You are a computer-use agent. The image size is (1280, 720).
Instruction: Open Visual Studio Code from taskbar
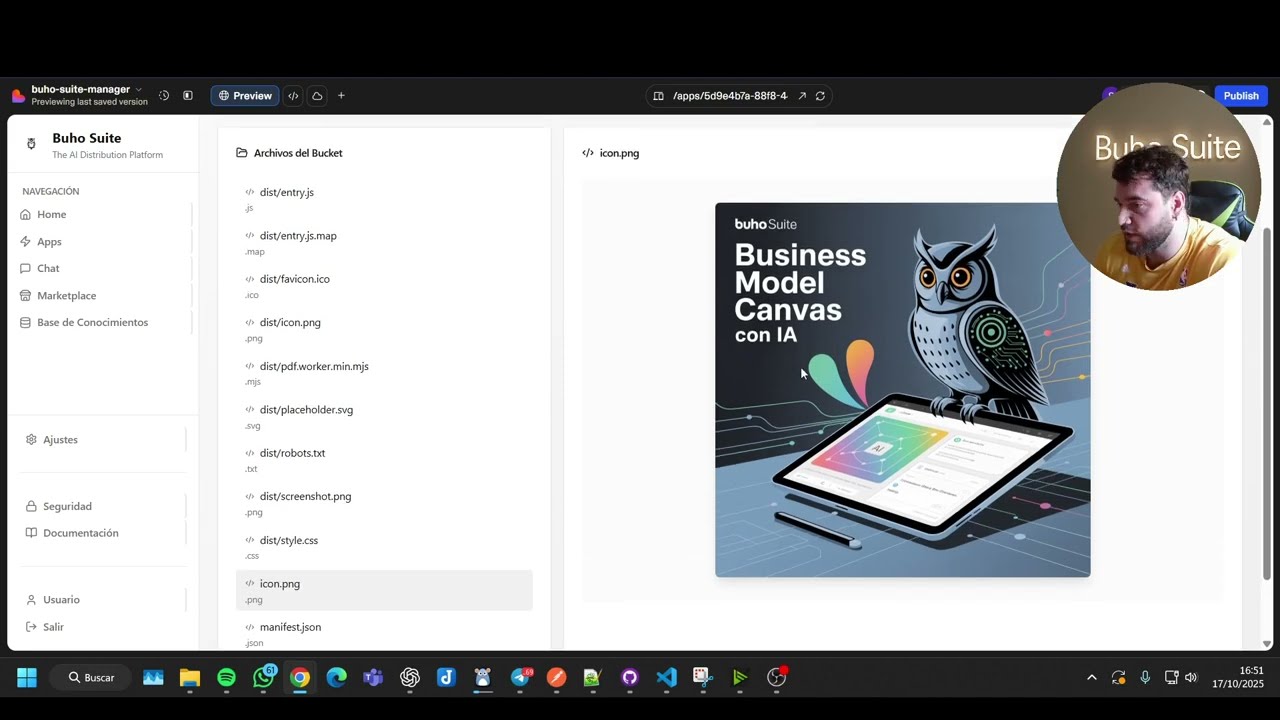tap(666, 678)
